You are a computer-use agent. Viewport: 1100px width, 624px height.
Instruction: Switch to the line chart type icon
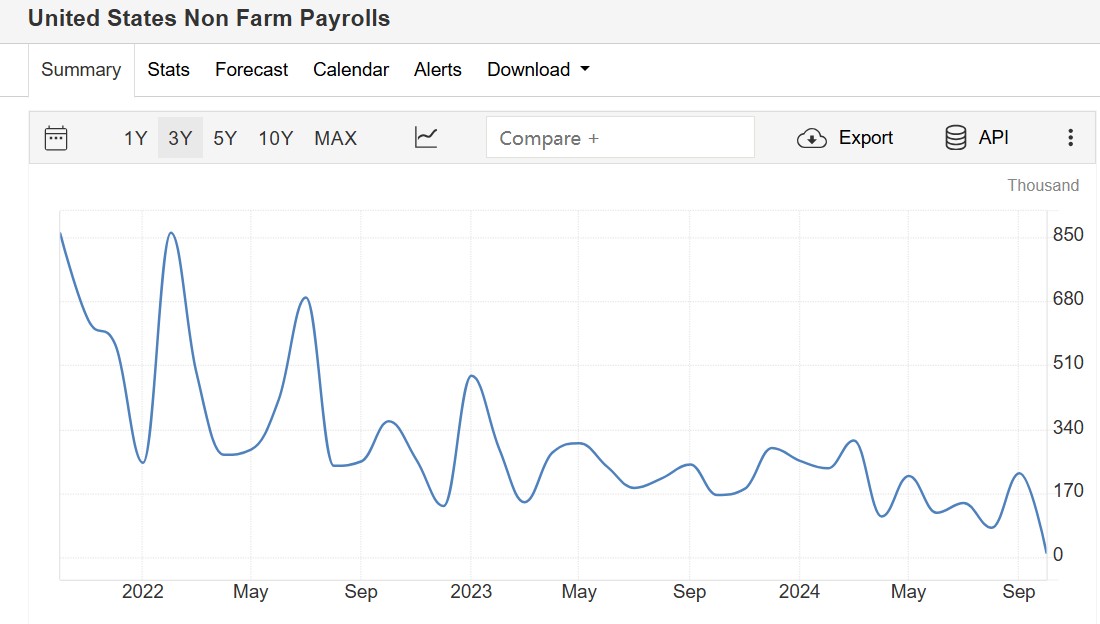(x=426, y=138)
